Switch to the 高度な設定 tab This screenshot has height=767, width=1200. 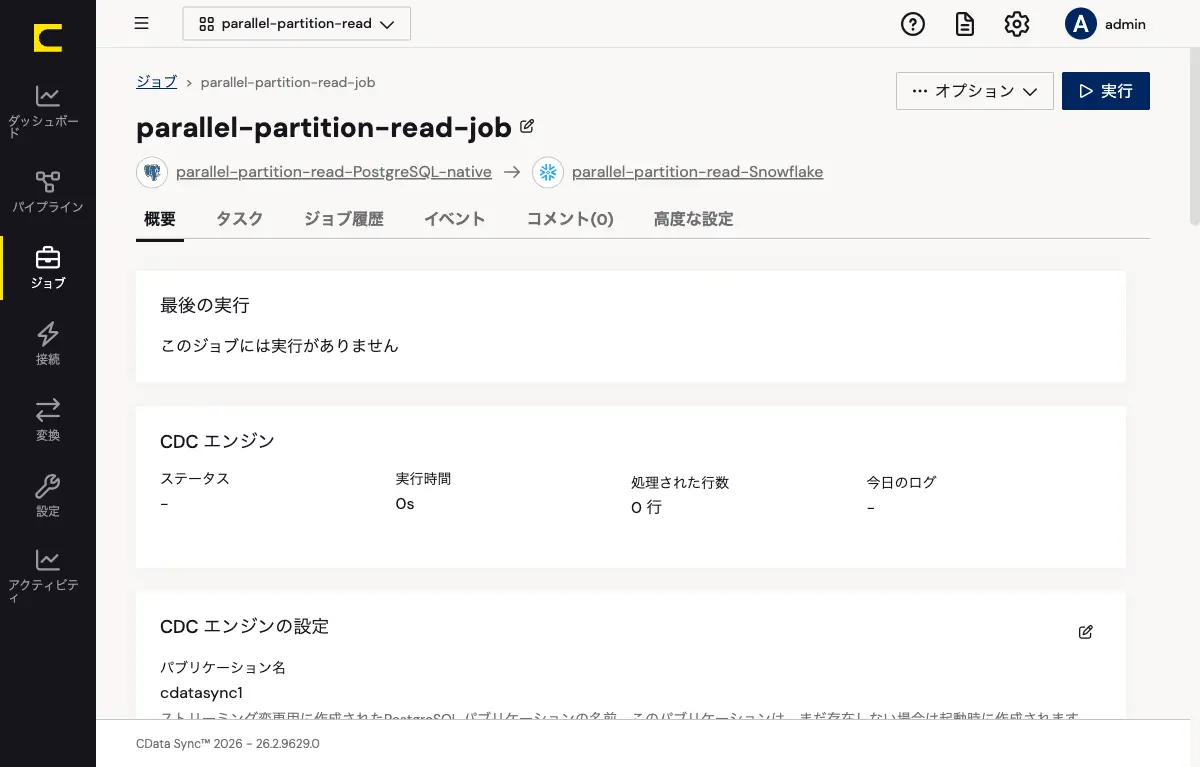click(x=693, y=219)
